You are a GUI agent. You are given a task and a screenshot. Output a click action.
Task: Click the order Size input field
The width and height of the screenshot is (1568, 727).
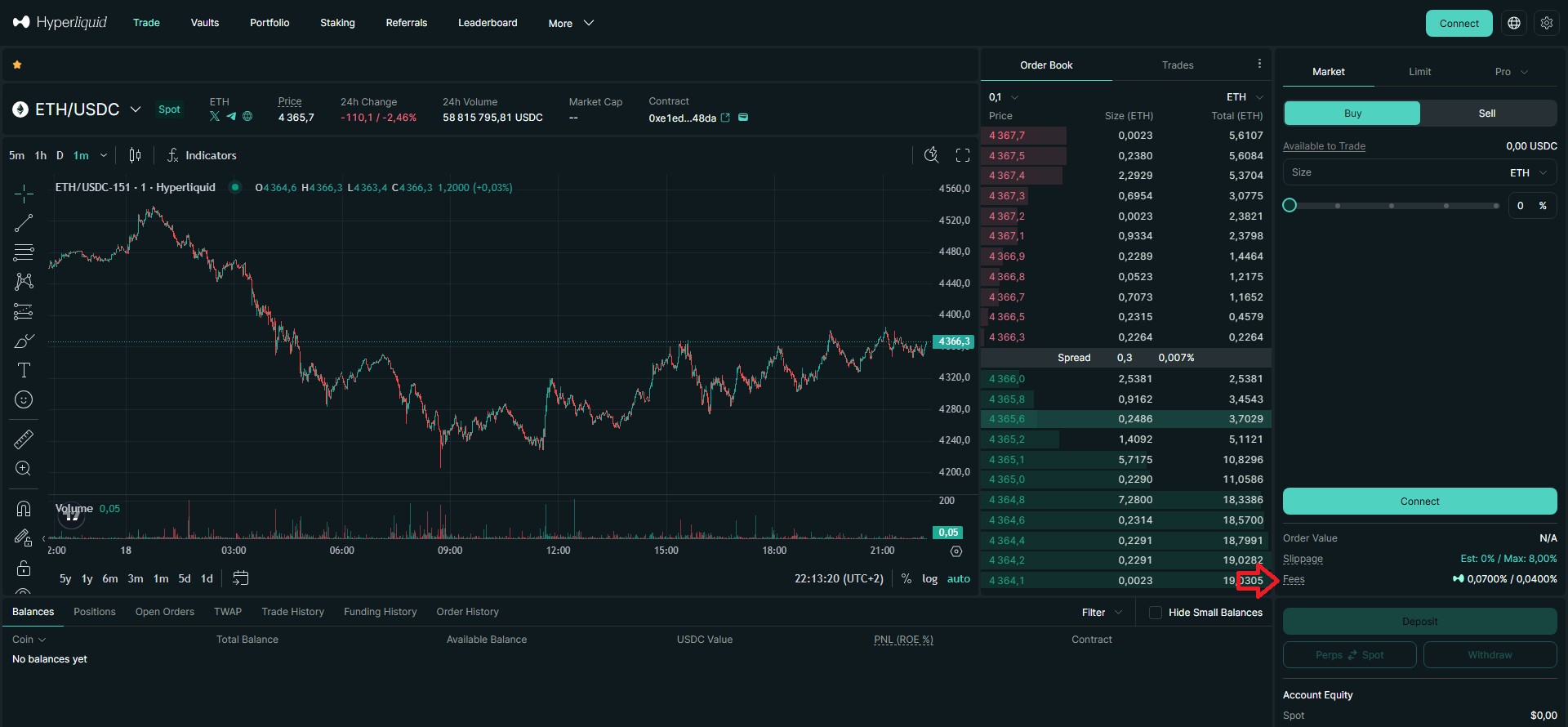[1419, 173]
